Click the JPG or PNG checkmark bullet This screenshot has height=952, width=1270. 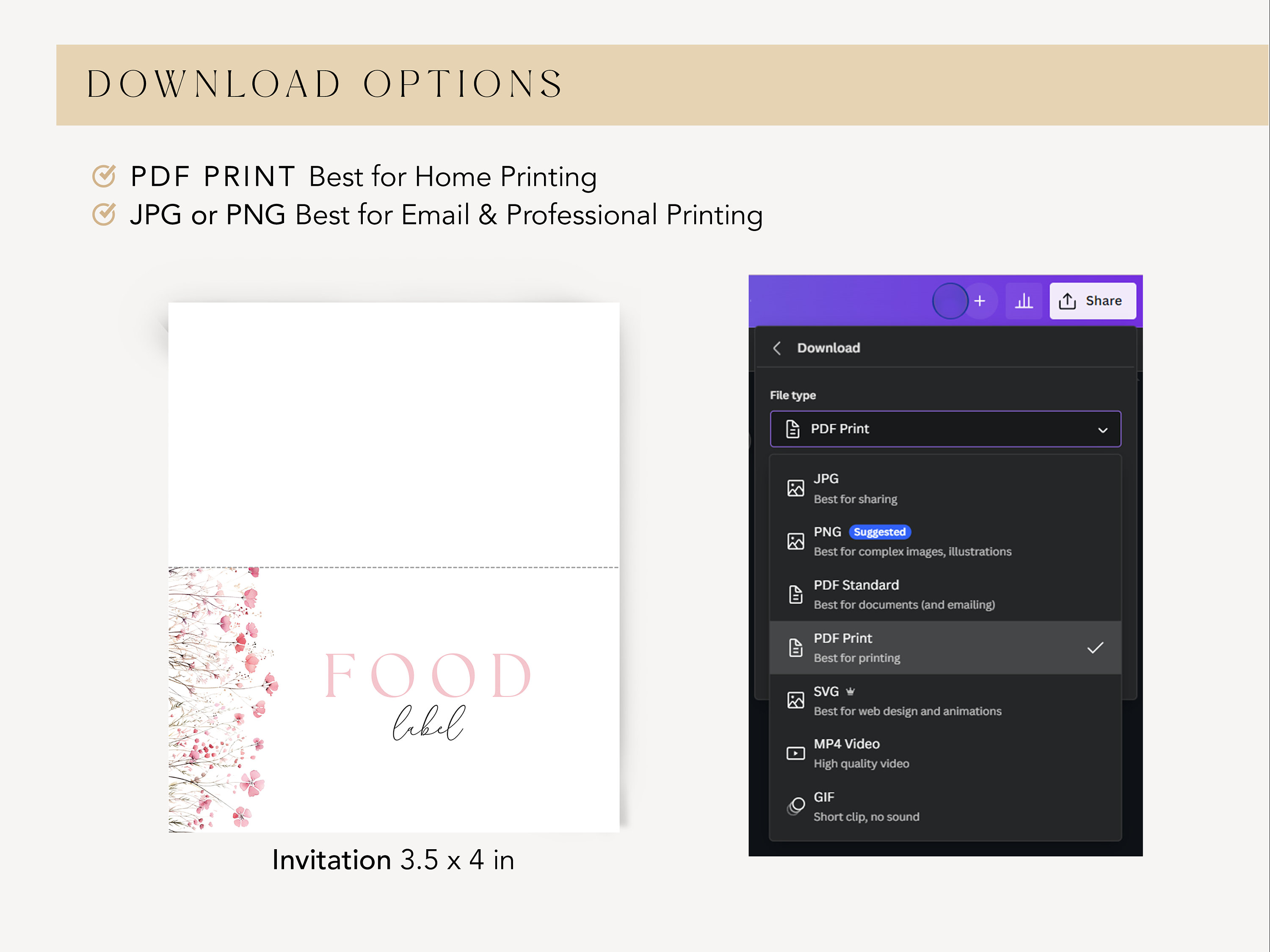tap(104, 214)
